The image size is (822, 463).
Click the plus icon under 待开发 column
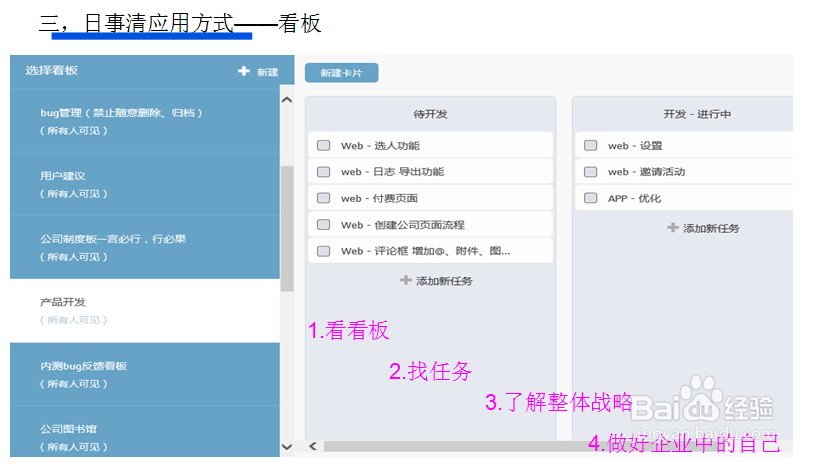(x=405, y=281)
